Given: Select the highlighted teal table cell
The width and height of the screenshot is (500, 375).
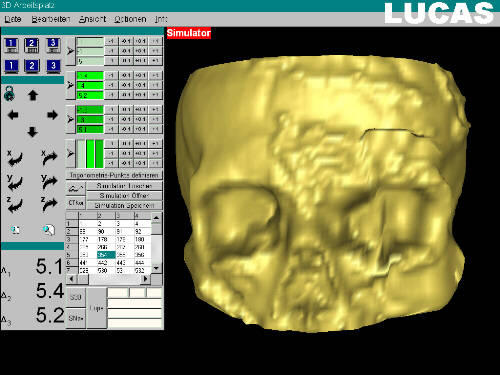Looking at the screenshot, I should tap(106, 255).
